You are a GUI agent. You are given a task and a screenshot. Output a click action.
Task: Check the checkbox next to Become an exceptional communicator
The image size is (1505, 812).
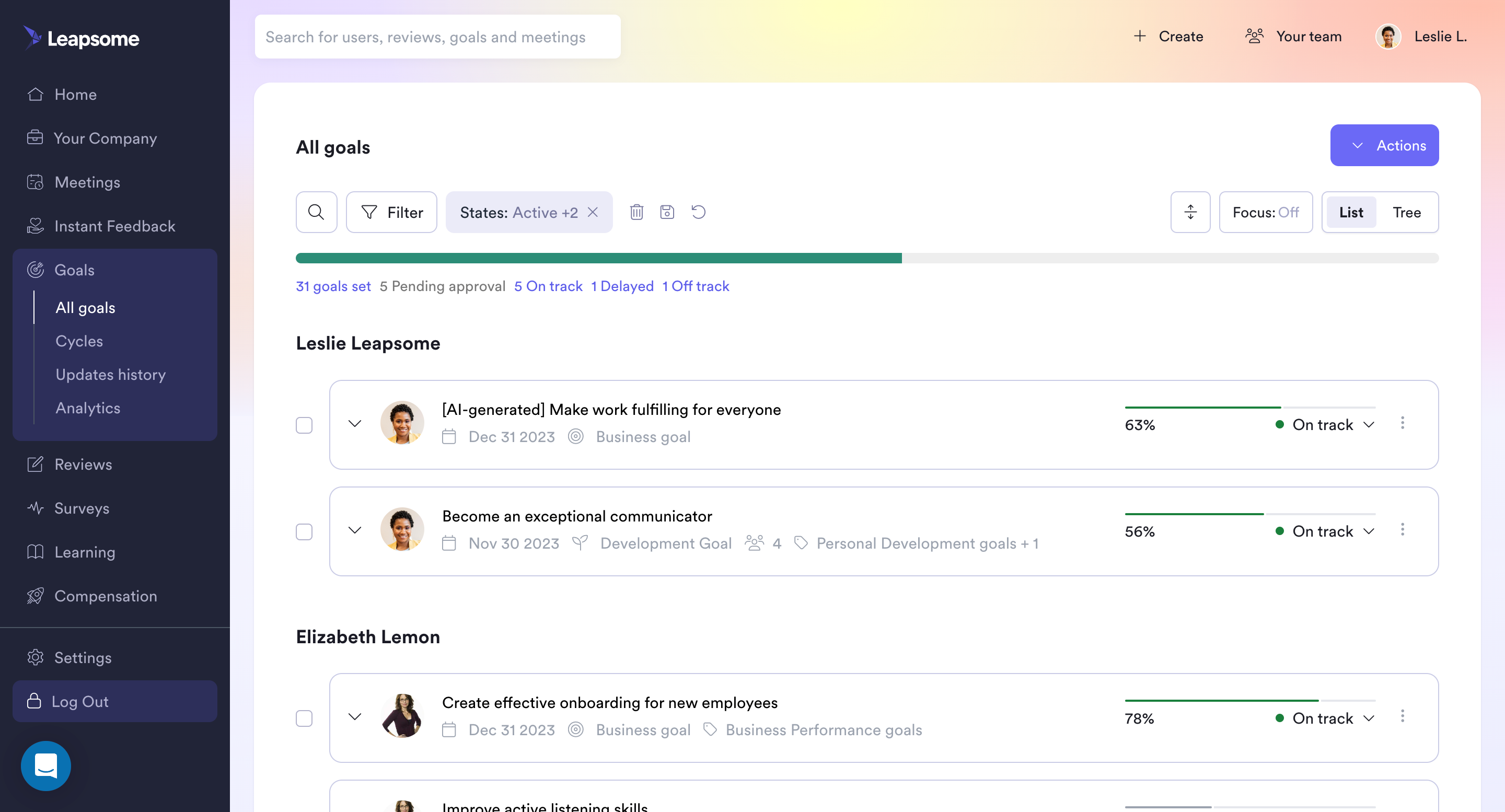pyautogui.click(x=304, y=531)
